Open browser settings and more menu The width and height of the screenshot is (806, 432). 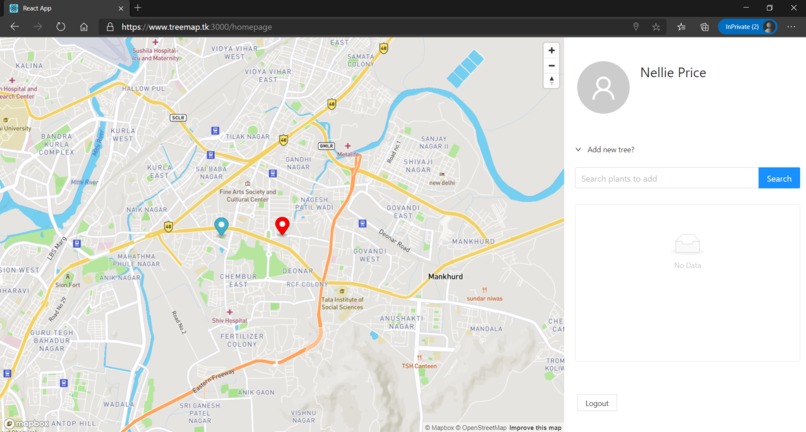point(791,27)
